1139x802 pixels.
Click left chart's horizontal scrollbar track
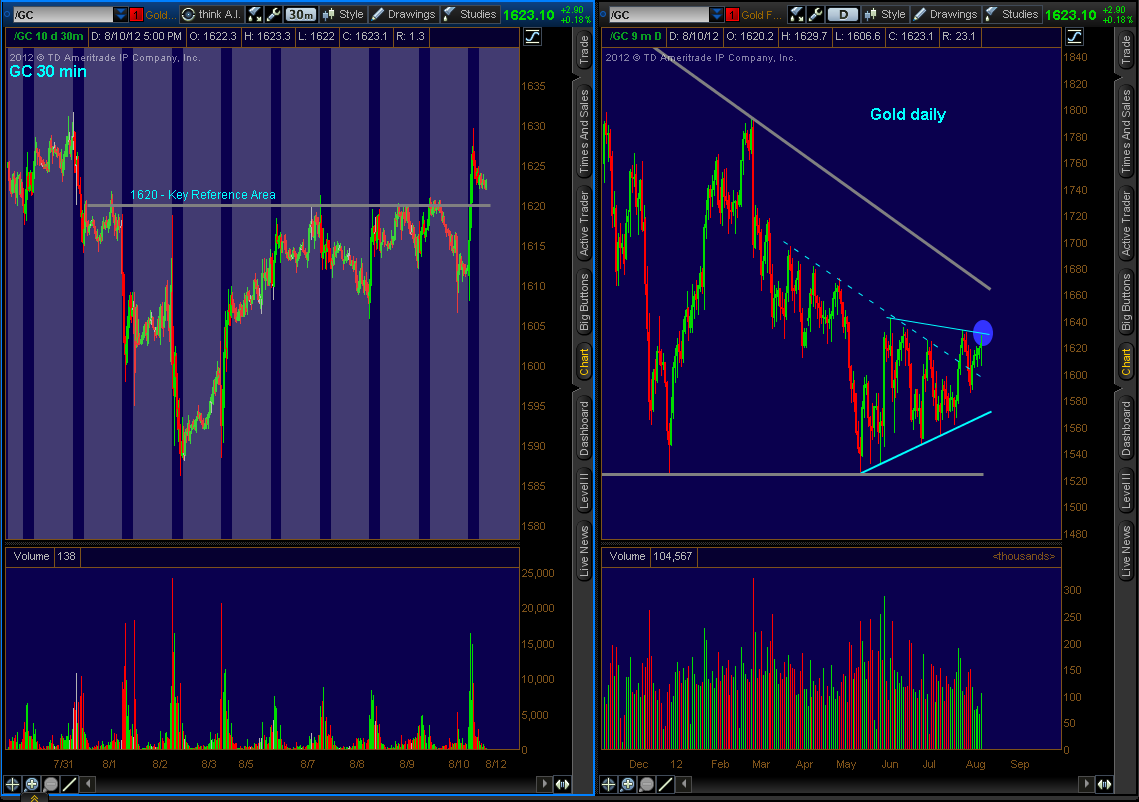tap(300, 784)
